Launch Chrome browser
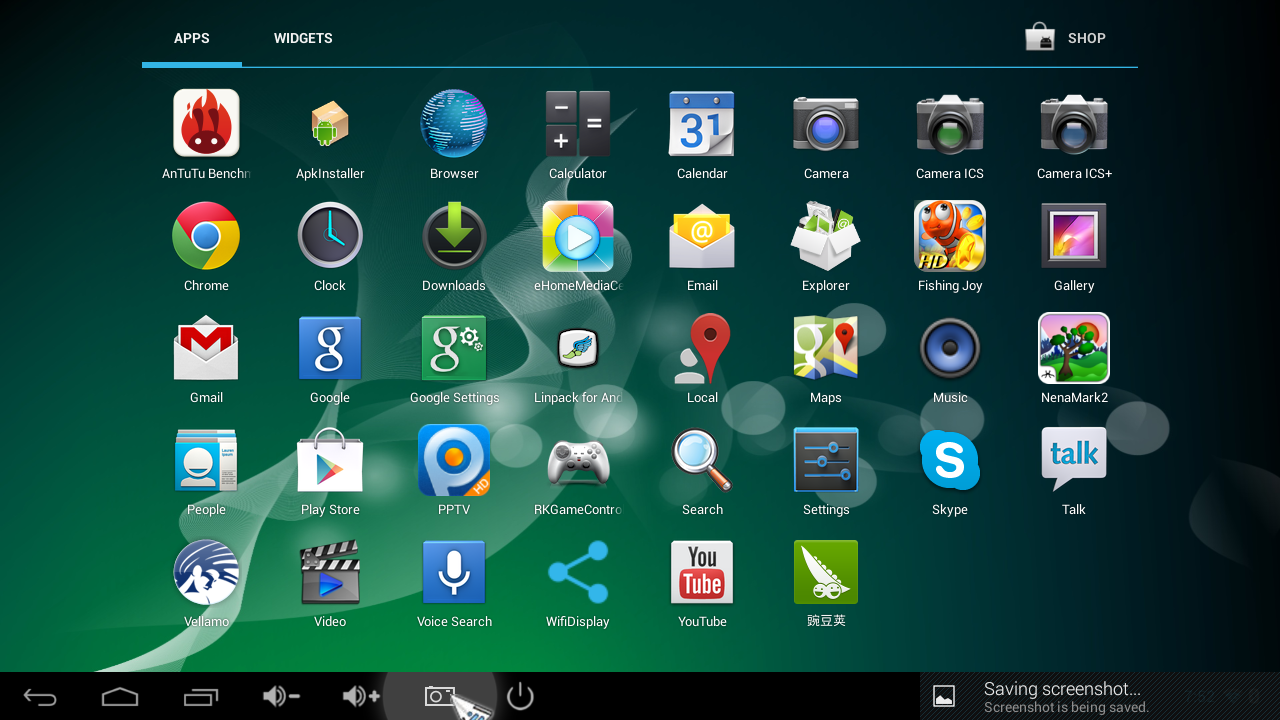 (x=206, y=236)
